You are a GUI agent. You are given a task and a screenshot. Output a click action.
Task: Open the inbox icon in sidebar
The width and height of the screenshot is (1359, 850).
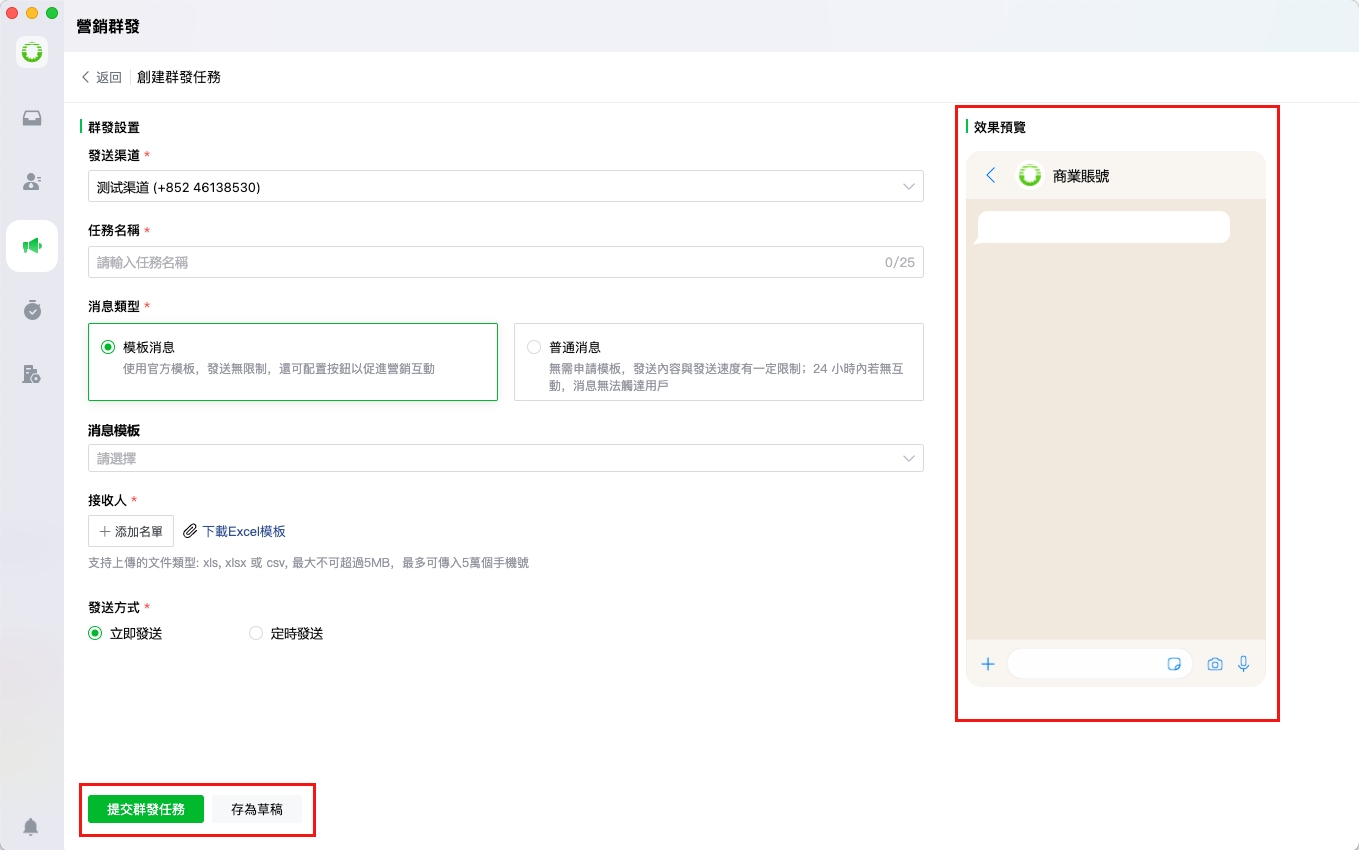tap(32, 118)
